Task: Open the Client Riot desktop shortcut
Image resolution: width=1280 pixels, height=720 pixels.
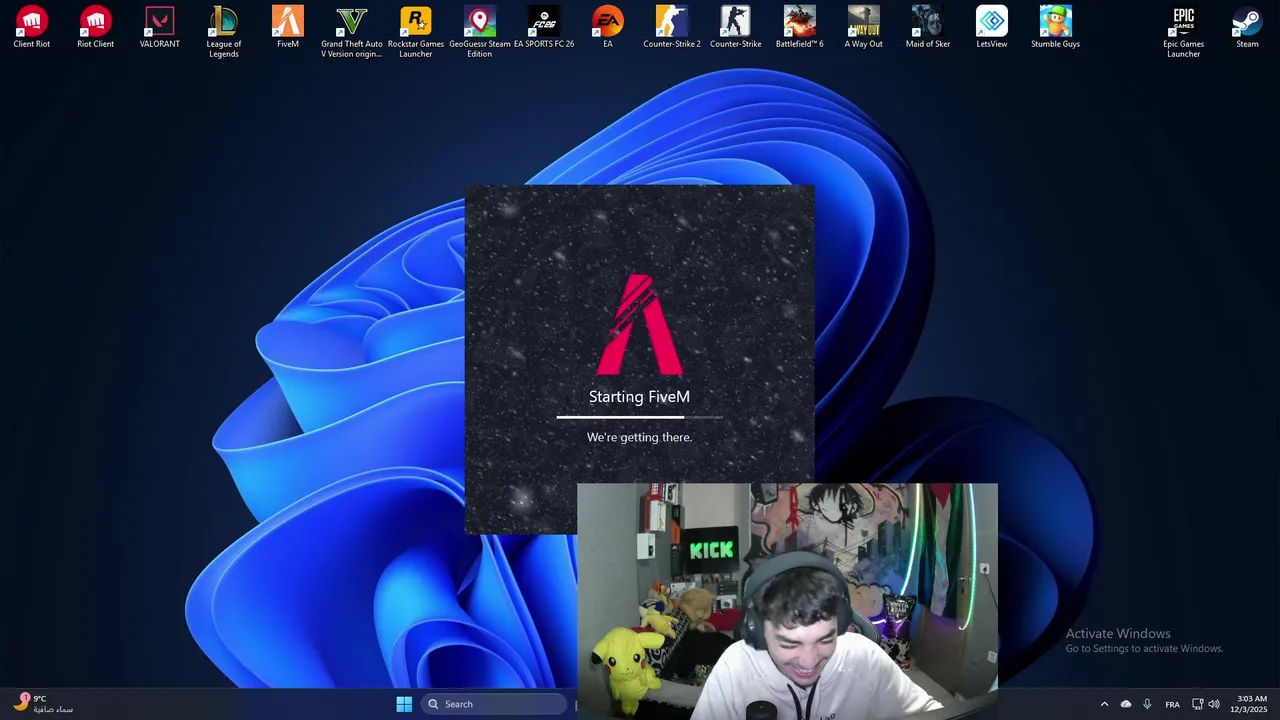Action: point(32,28)
